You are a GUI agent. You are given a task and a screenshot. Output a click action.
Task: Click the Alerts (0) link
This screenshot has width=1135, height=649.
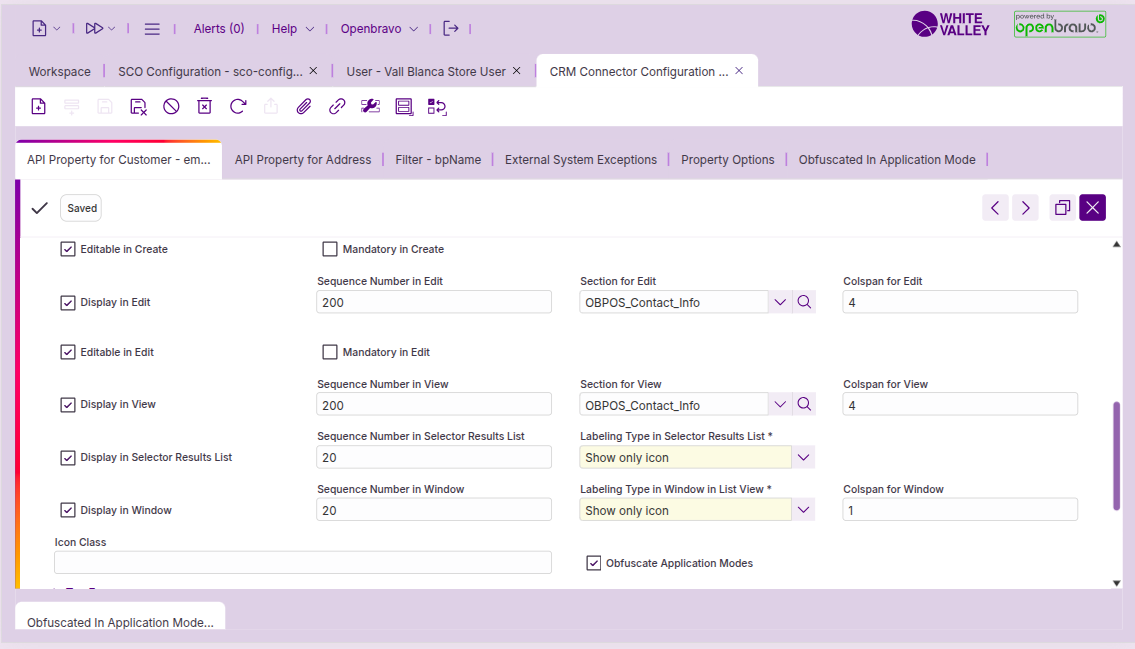[219, 29]
